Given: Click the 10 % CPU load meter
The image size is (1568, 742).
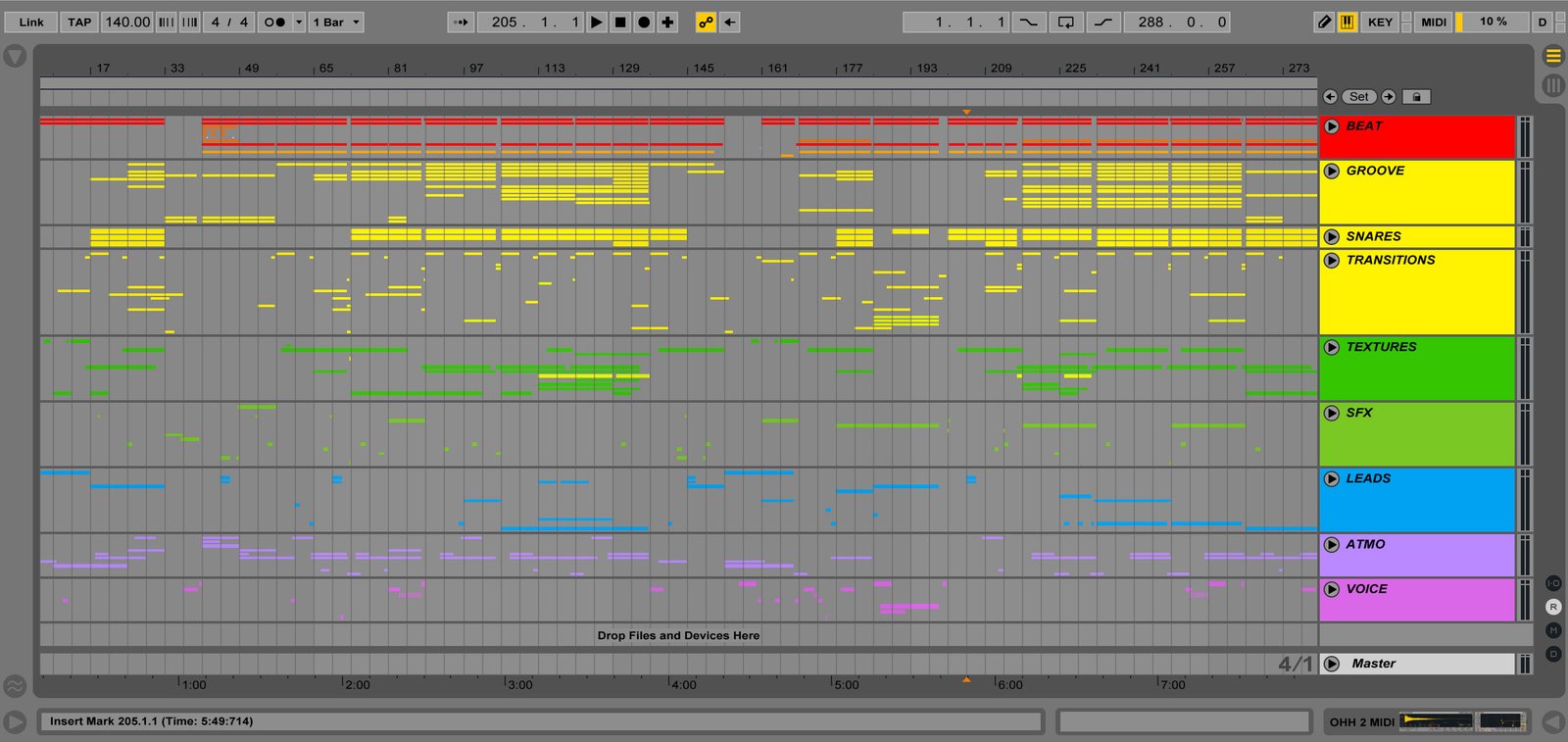Looking at the screenshot, I should [1493, 22].
